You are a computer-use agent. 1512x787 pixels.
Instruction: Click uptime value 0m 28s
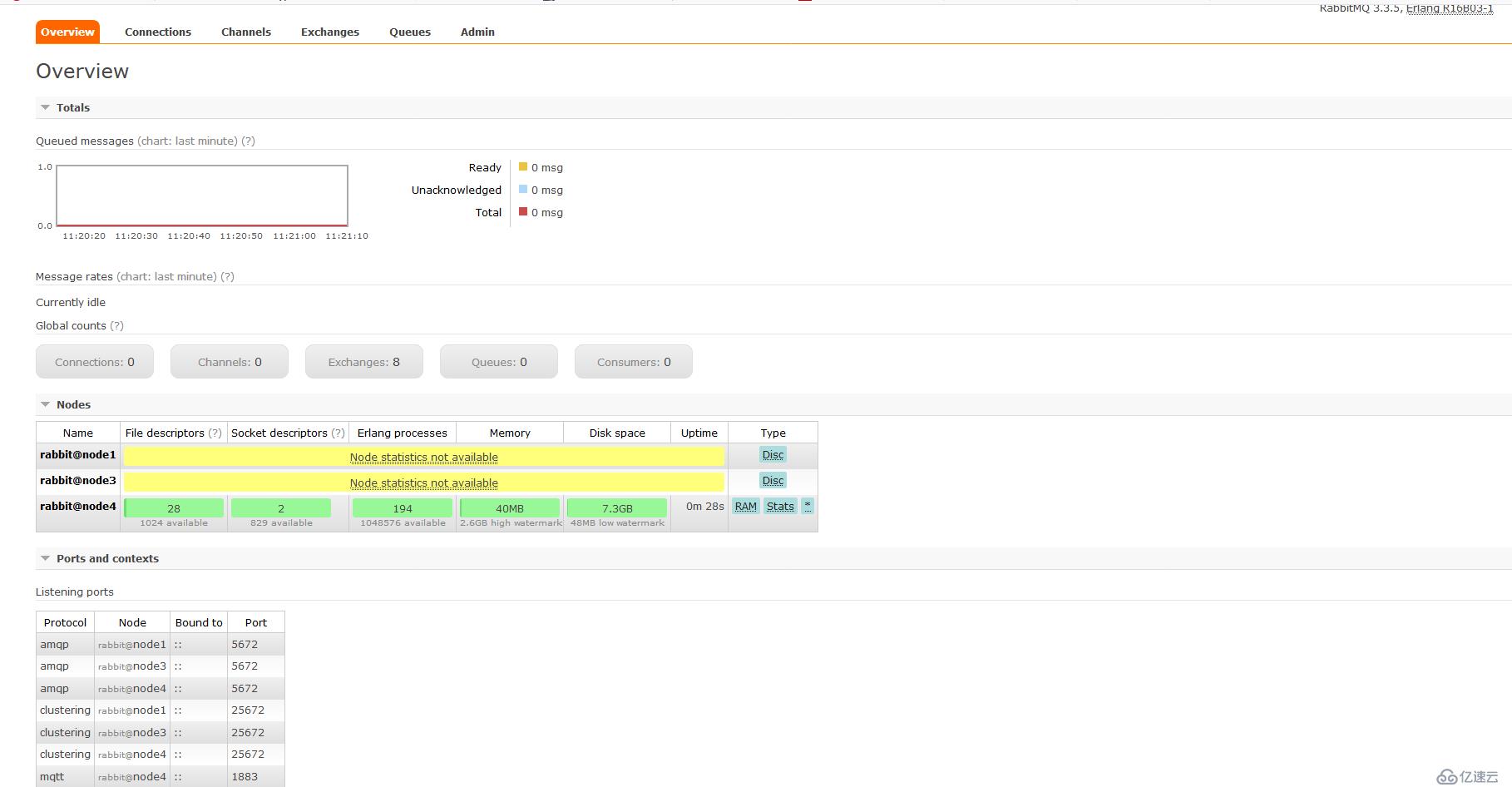(705, 506)
